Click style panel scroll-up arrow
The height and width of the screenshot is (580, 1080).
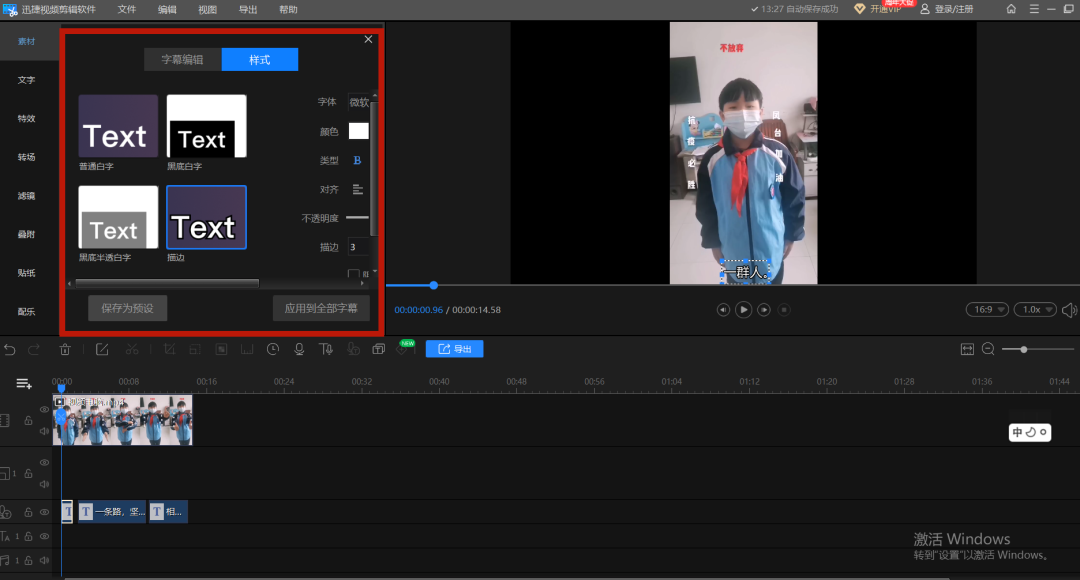[375, 95]
